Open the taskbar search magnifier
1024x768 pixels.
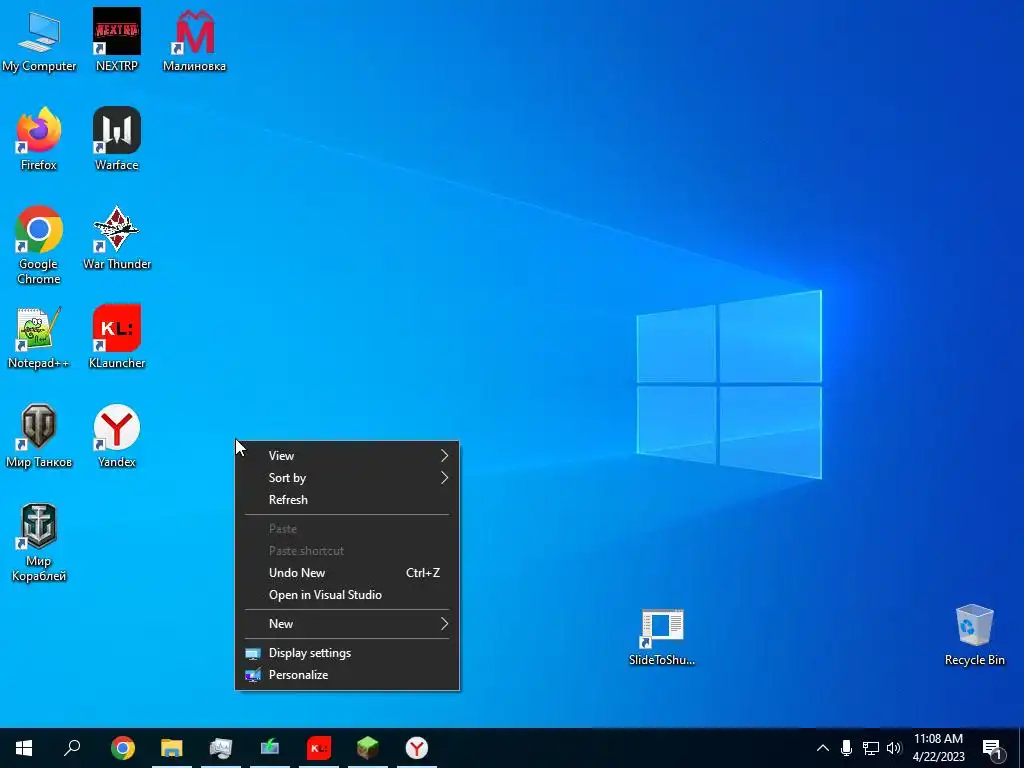[x=72, y=748]
